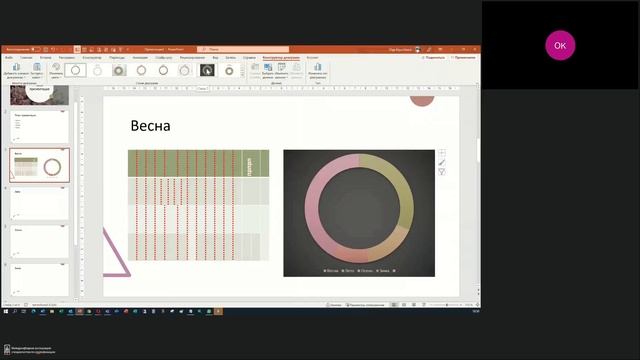Viewport: 640px width, 360px height.
Task: Open the Change Colors palette button
Action: (56, 71)
